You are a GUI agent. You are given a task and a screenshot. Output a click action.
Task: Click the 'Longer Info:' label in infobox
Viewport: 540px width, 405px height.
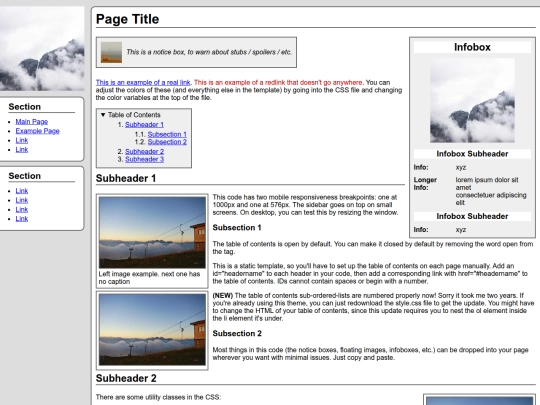(x=425, y=184)
